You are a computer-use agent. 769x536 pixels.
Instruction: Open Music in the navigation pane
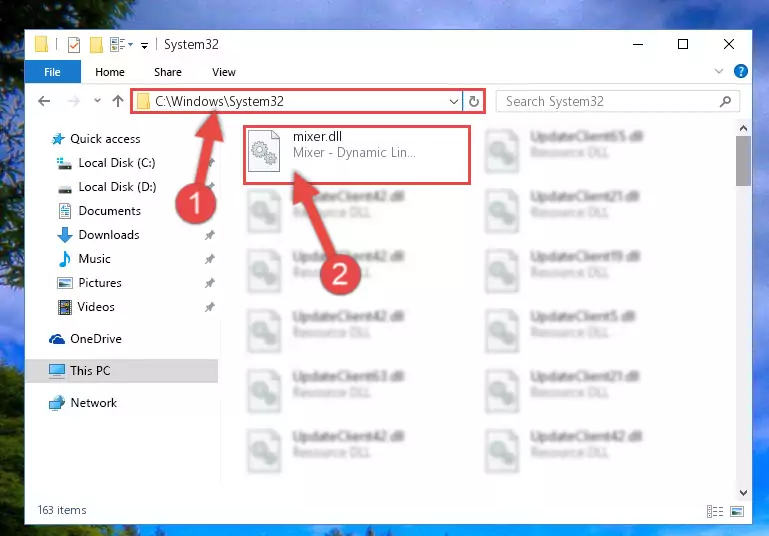click(94, 259)
